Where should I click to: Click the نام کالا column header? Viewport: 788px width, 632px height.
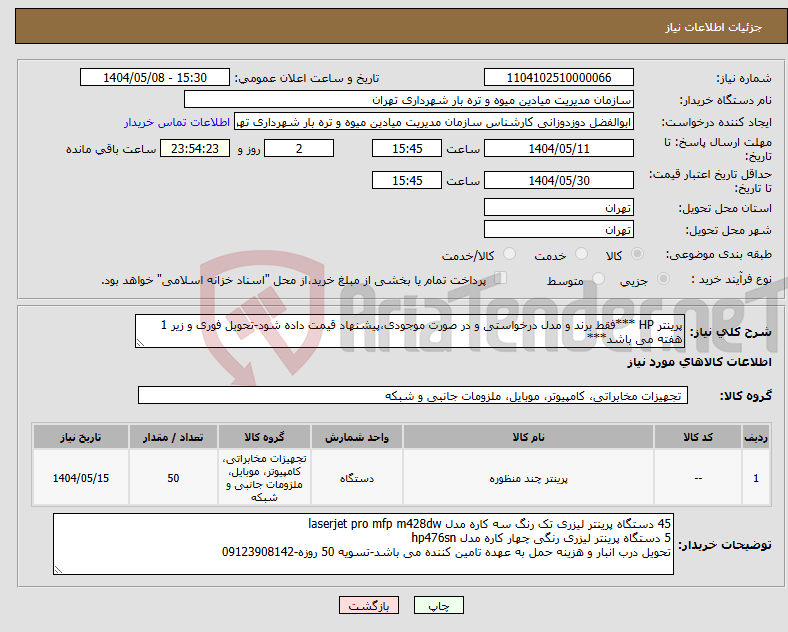[x=528, y=437]
